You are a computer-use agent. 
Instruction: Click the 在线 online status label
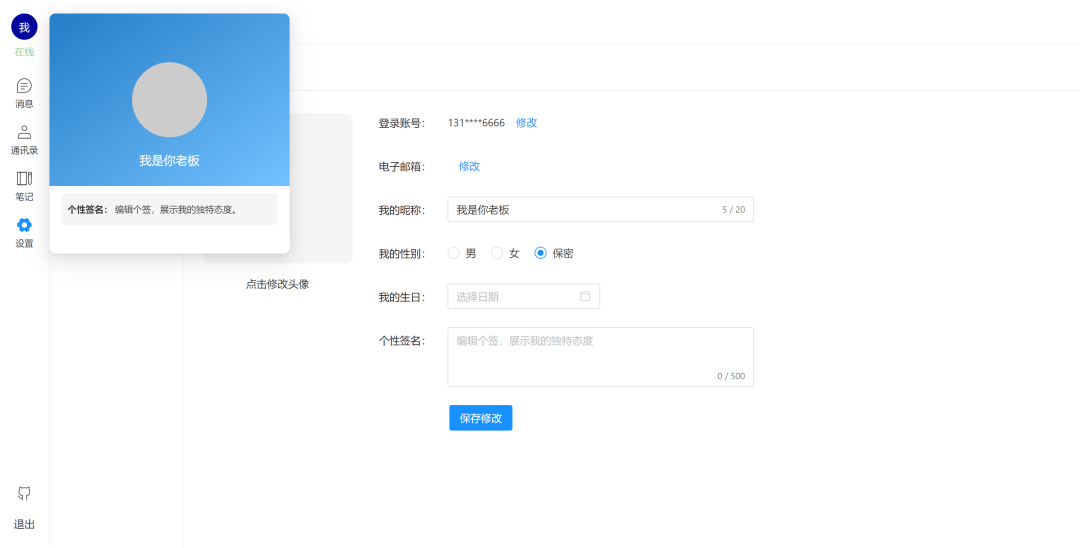pos(24,52)
